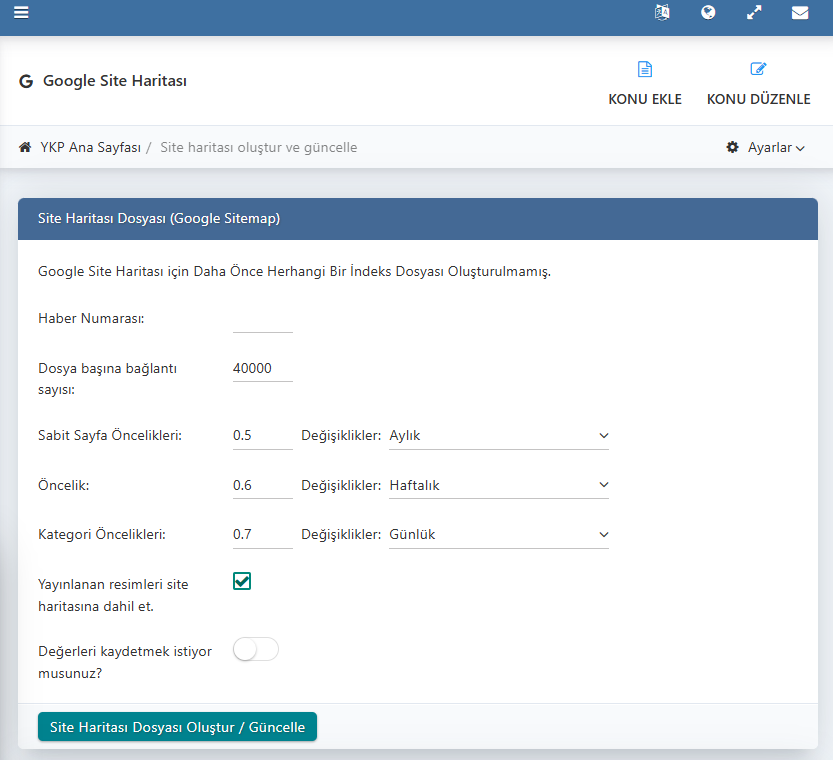
Task: Open the Haftalık change frequency dropdown
Action: (x=498, y=485)
